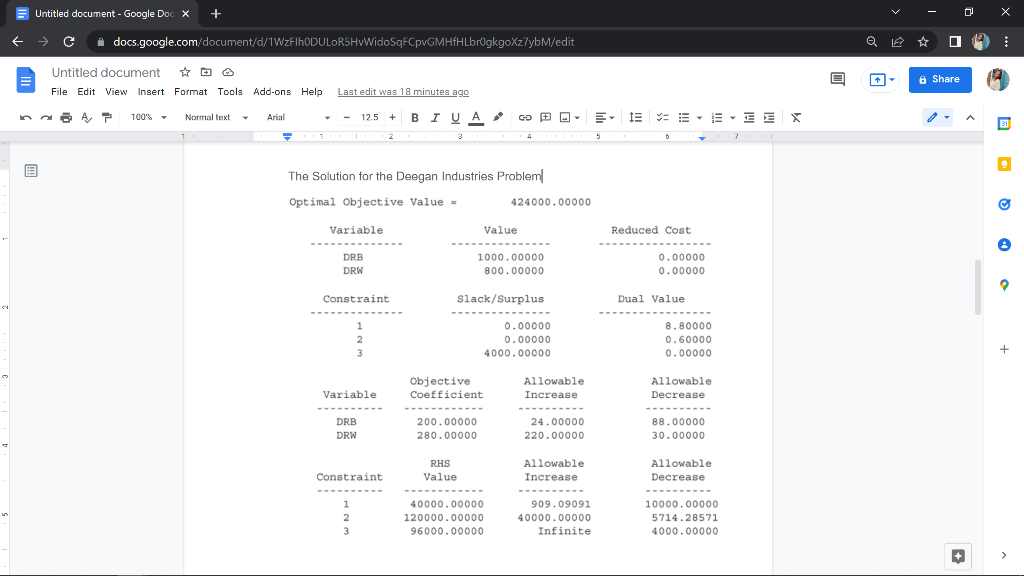Click the Undo icon in toolbar

coord(25,118)
